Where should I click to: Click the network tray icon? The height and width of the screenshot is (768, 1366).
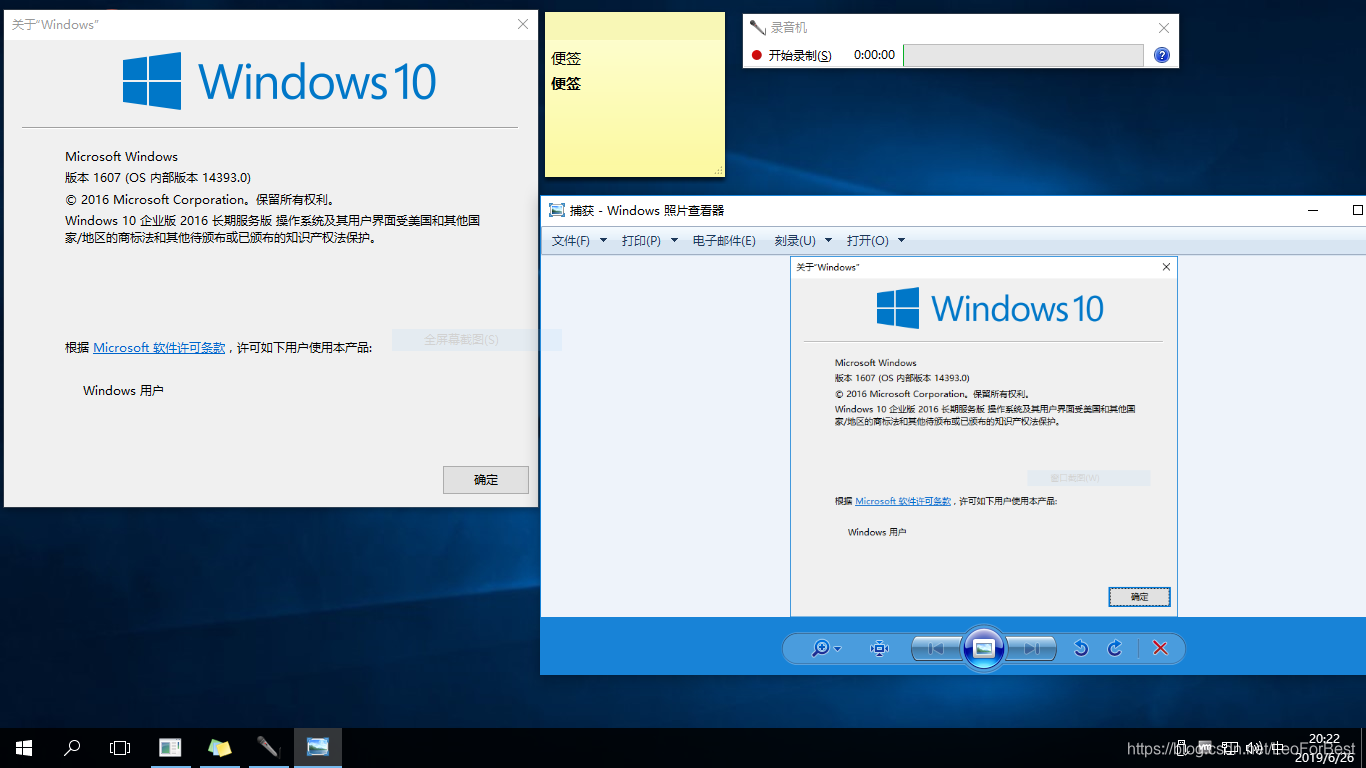tap(1230, 748)
